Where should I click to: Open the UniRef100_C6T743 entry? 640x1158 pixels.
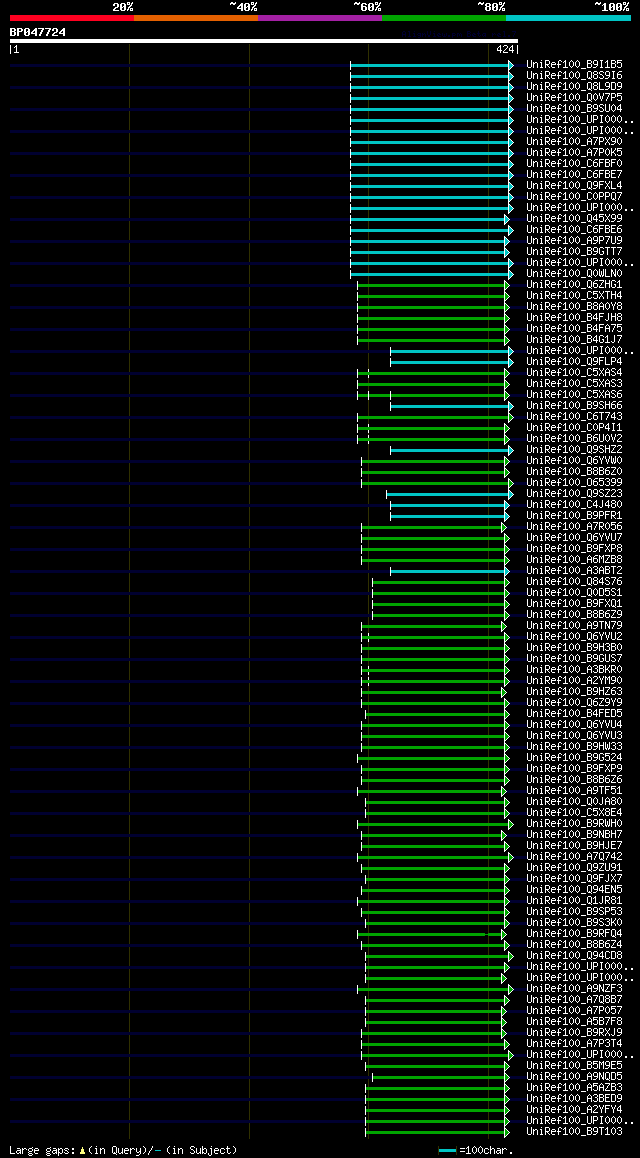(574, 417)
